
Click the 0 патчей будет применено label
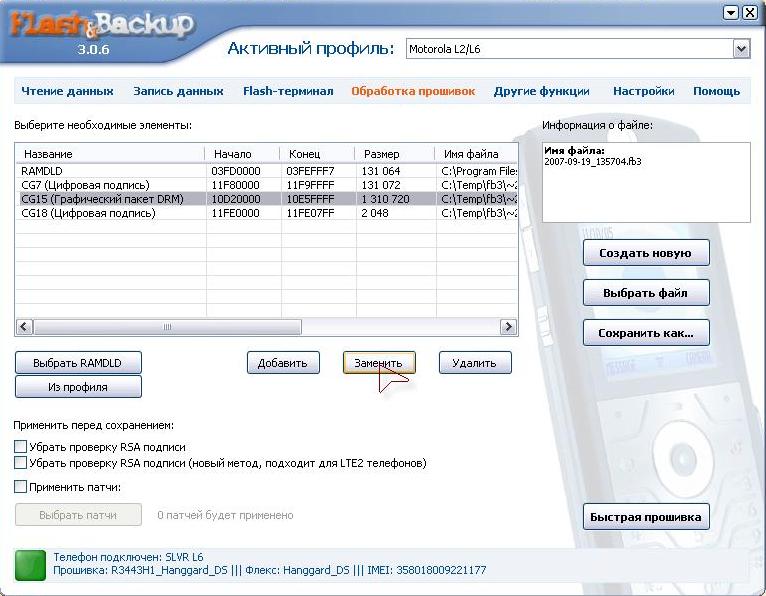pos(225,515)
